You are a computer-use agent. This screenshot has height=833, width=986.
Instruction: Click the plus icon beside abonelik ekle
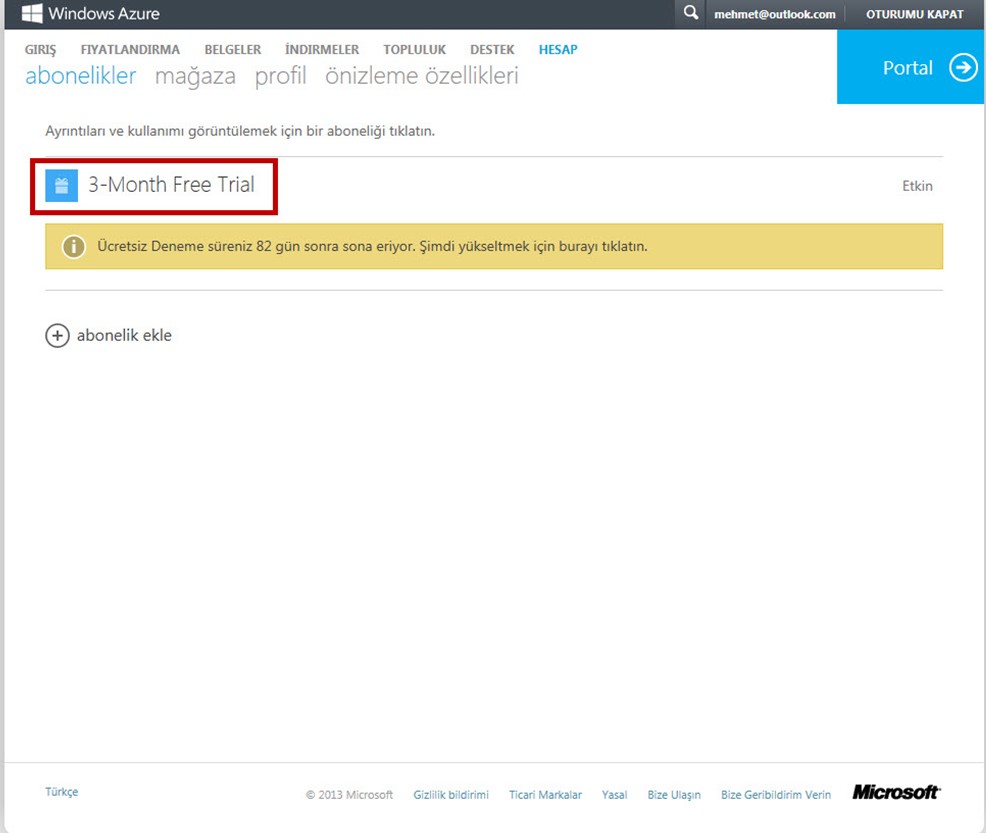pyautogui.click(x=57, y=335)
